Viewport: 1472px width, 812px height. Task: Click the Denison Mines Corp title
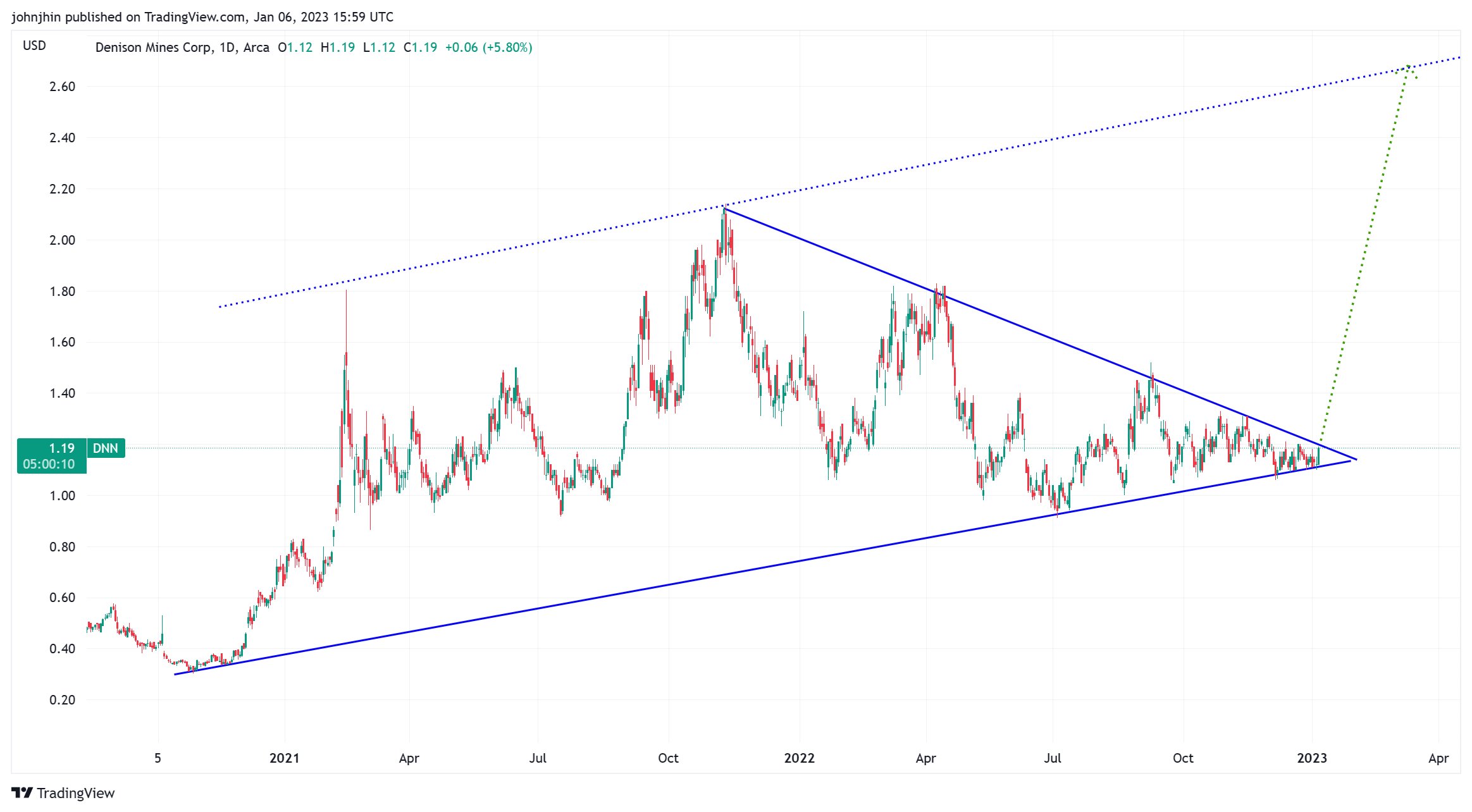(x=153, y=47)
